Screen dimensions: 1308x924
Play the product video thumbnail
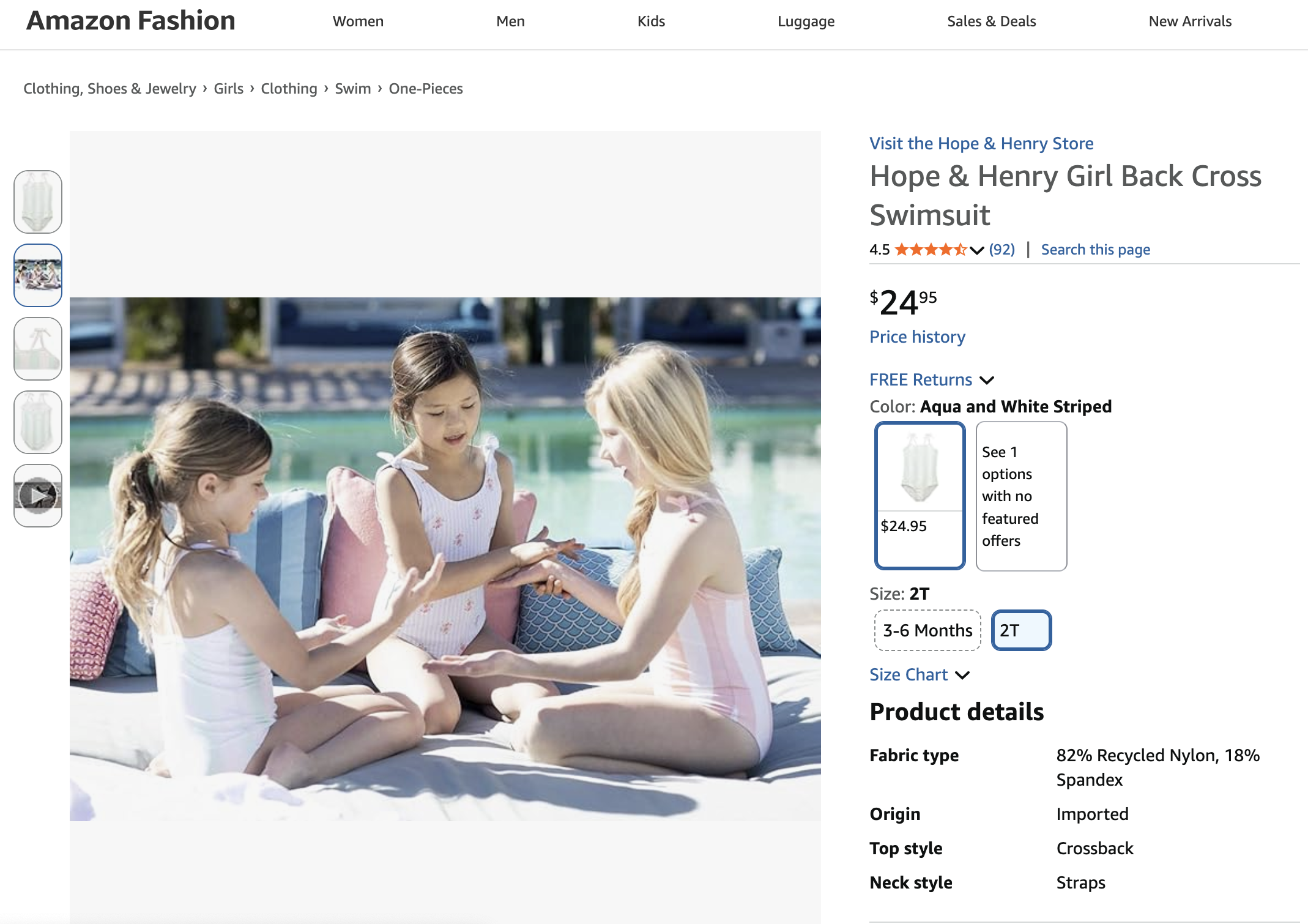38,495
